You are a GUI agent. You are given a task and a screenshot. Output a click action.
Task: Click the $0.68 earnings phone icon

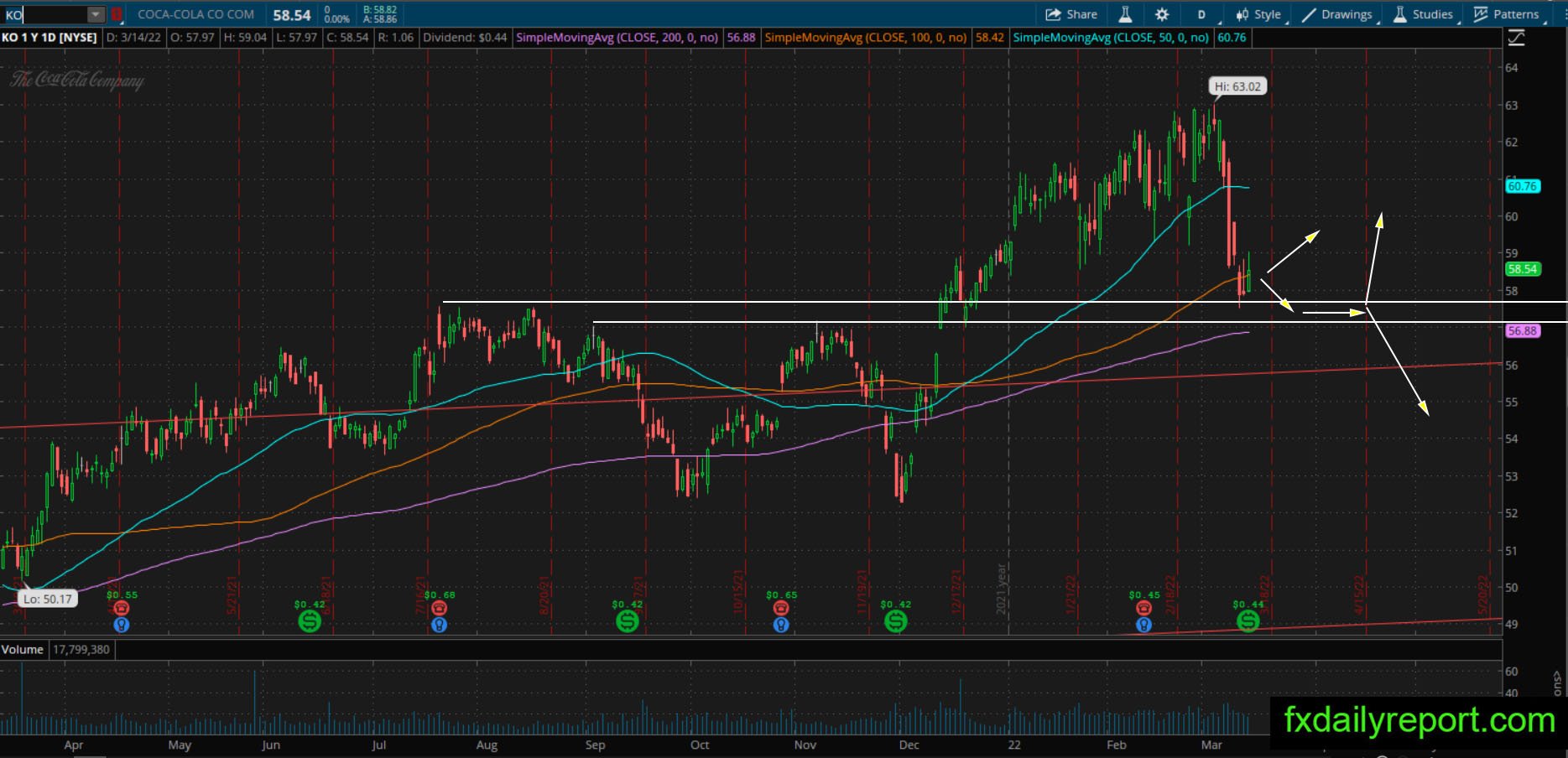439,608
